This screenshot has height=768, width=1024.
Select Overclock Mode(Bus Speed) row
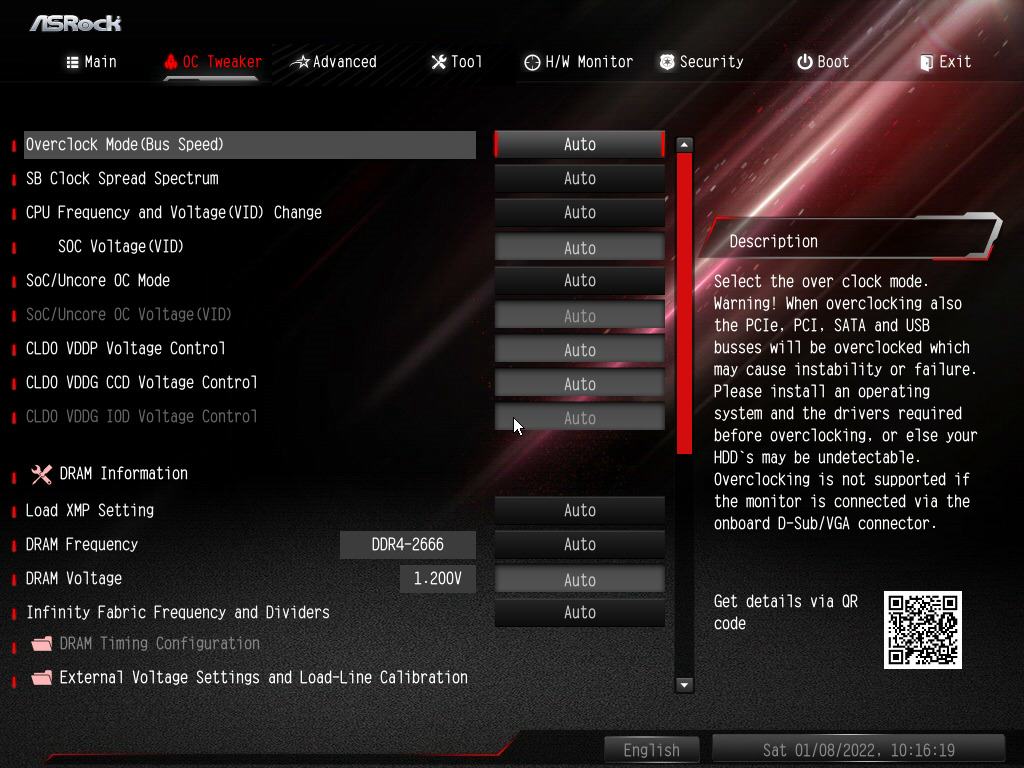249,144
